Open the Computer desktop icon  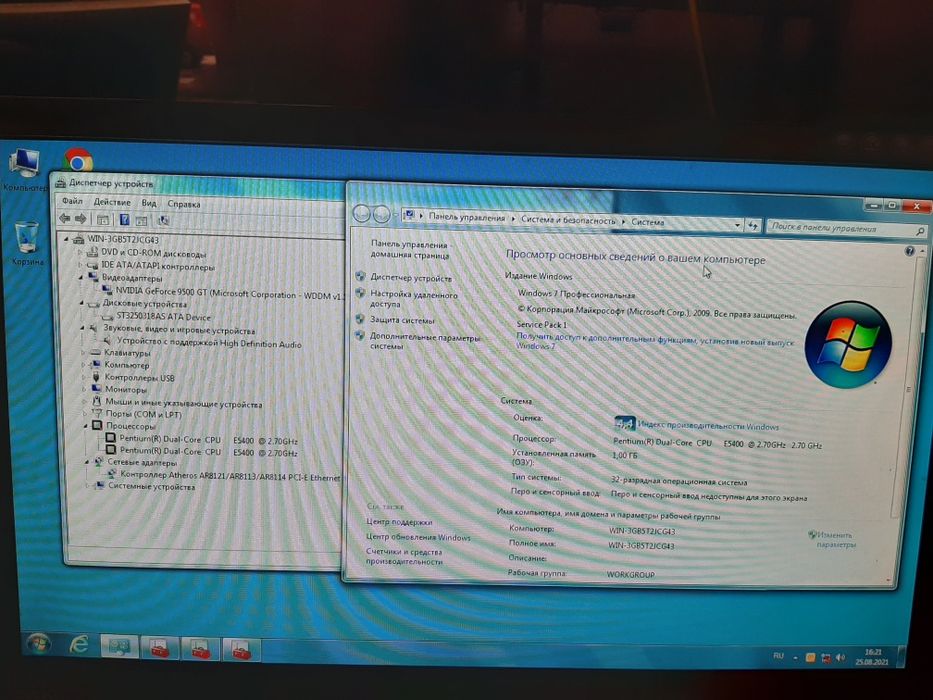click(x=24, y=170)
